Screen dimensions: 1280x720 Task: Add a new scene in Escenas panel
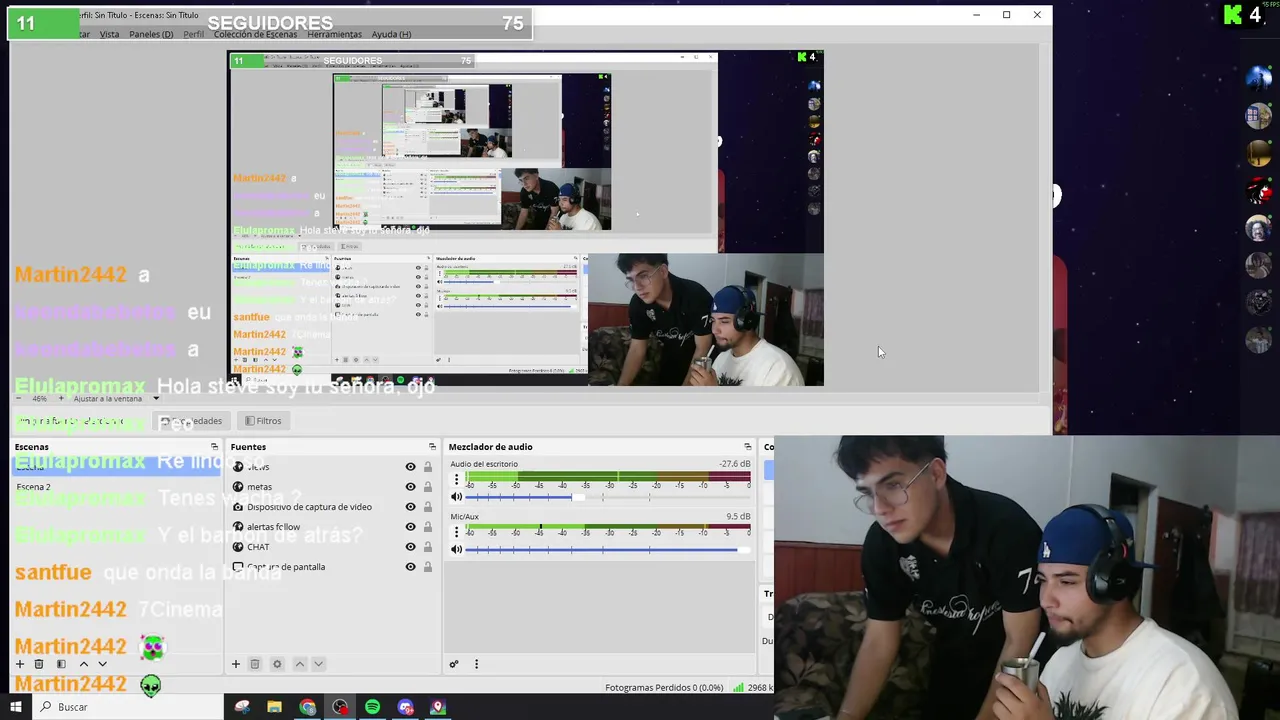click(19, 664)
